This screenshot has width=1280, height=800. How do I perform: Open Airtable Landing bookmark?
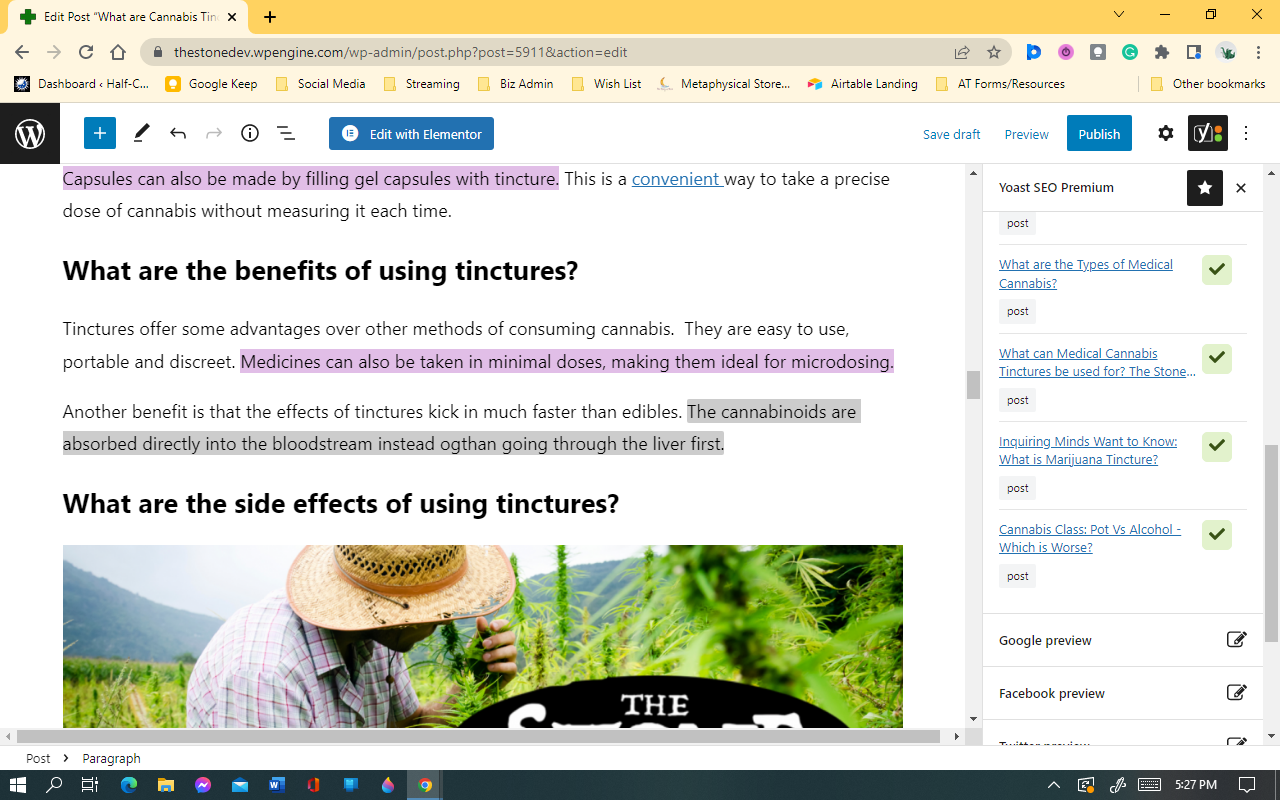[863, 84]
